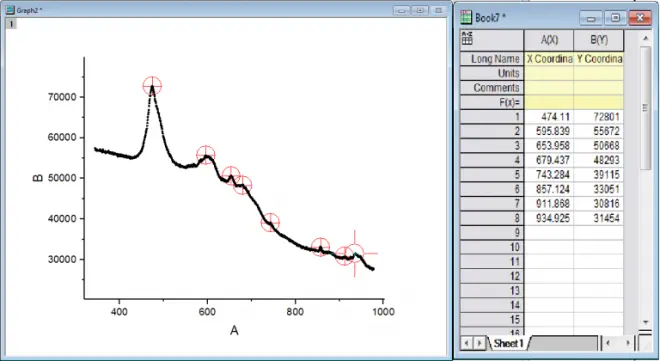Image resolution: width=660 pixels, height=361 pixels.
Task: Open the Sheet1 tab
Action: pyautogui.click(x=508, y=343)
